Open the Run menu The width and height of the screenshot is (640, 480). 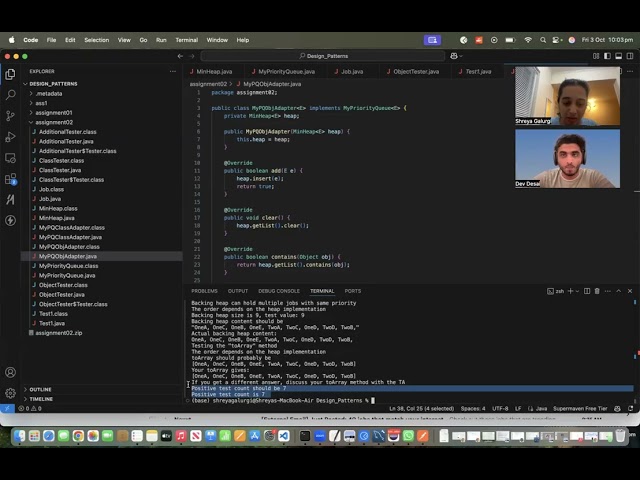tap(161, 40)
